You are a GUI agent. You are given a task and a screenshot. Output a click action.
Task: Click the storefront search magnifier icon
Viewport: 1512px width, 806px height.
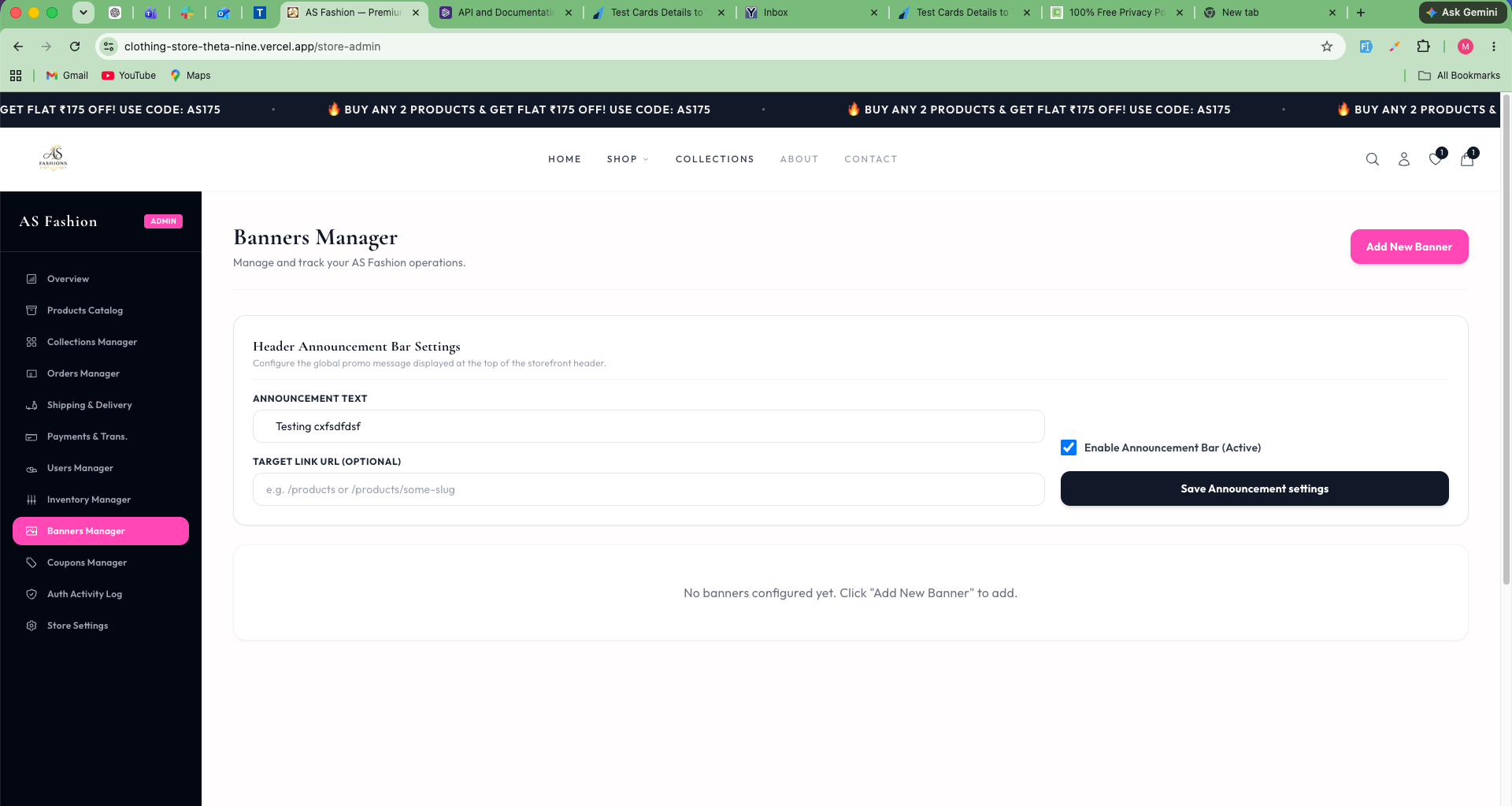(1373, 159)
